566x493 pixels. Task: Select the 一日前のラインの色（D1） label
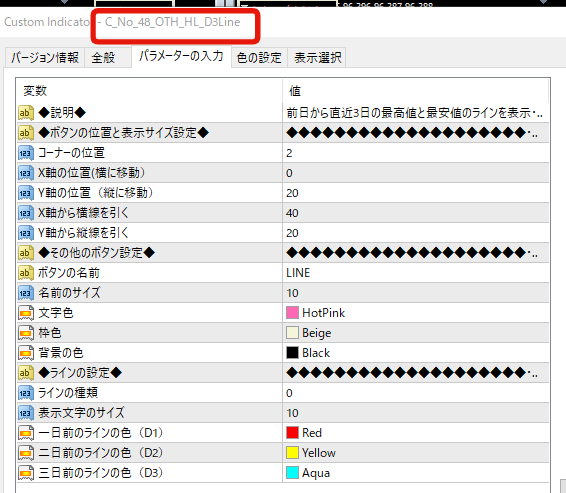click(101, 433)
